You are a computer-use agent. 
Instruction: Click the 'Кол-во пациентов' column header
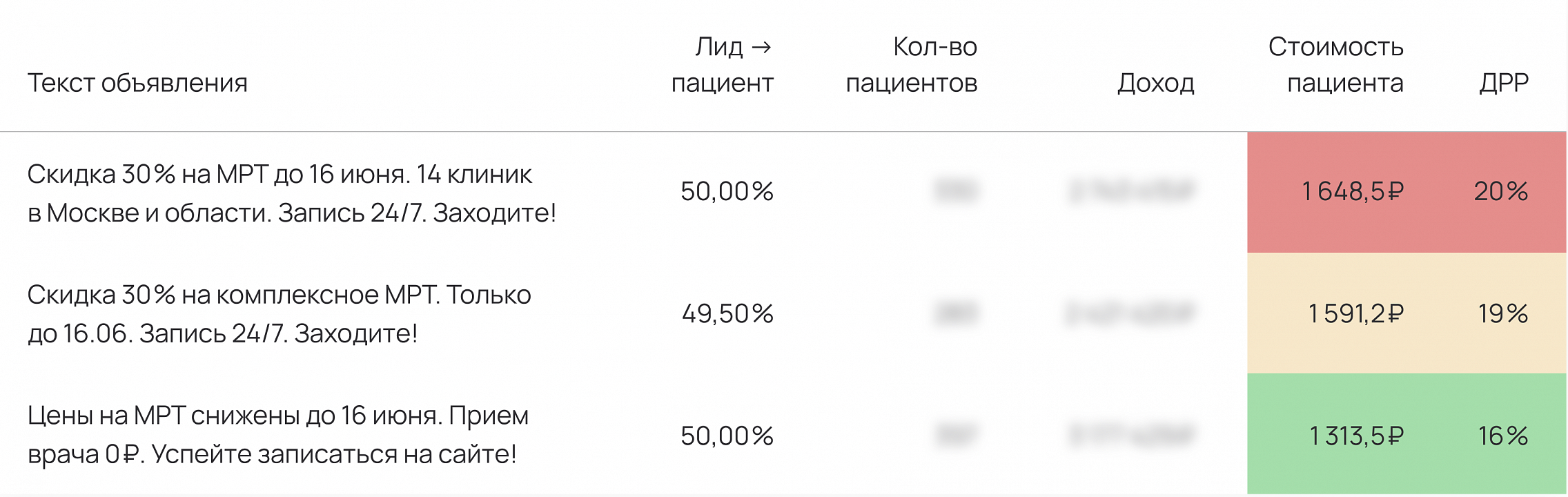click(x=912, y=65)
